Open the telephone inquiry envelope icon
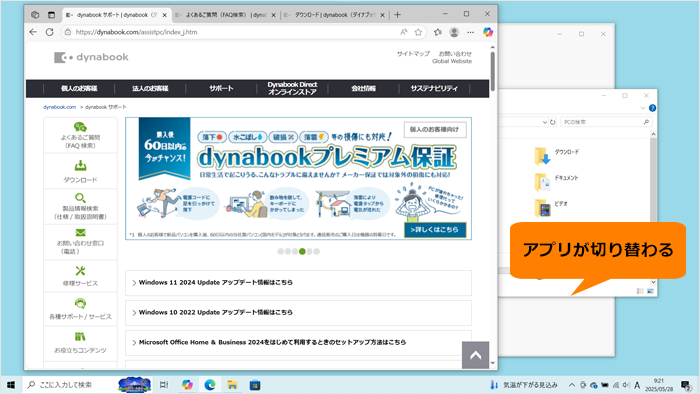Screen dimensions: 700x394 coord(80,232)
